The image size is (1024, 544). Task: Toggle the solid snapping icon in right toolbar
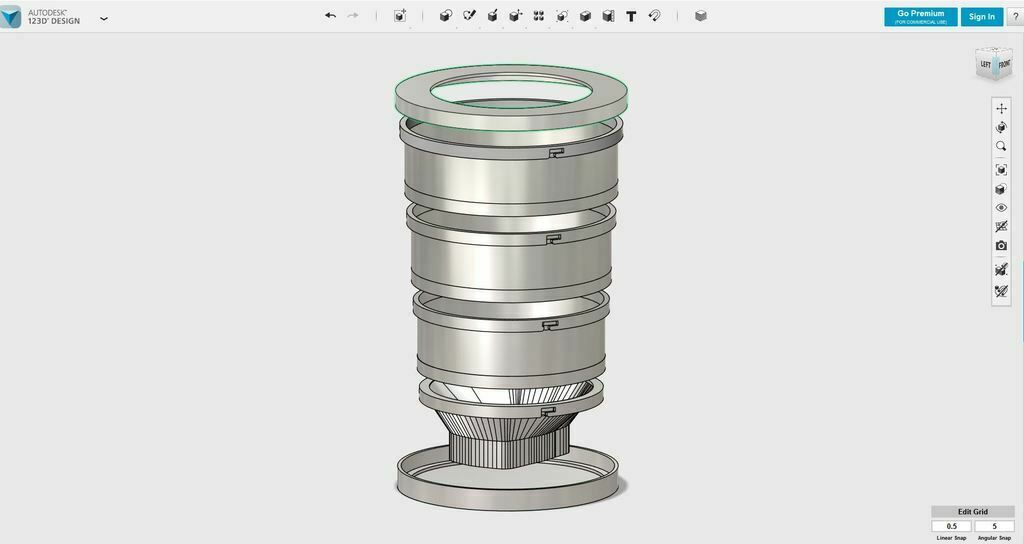point(1001,269)
